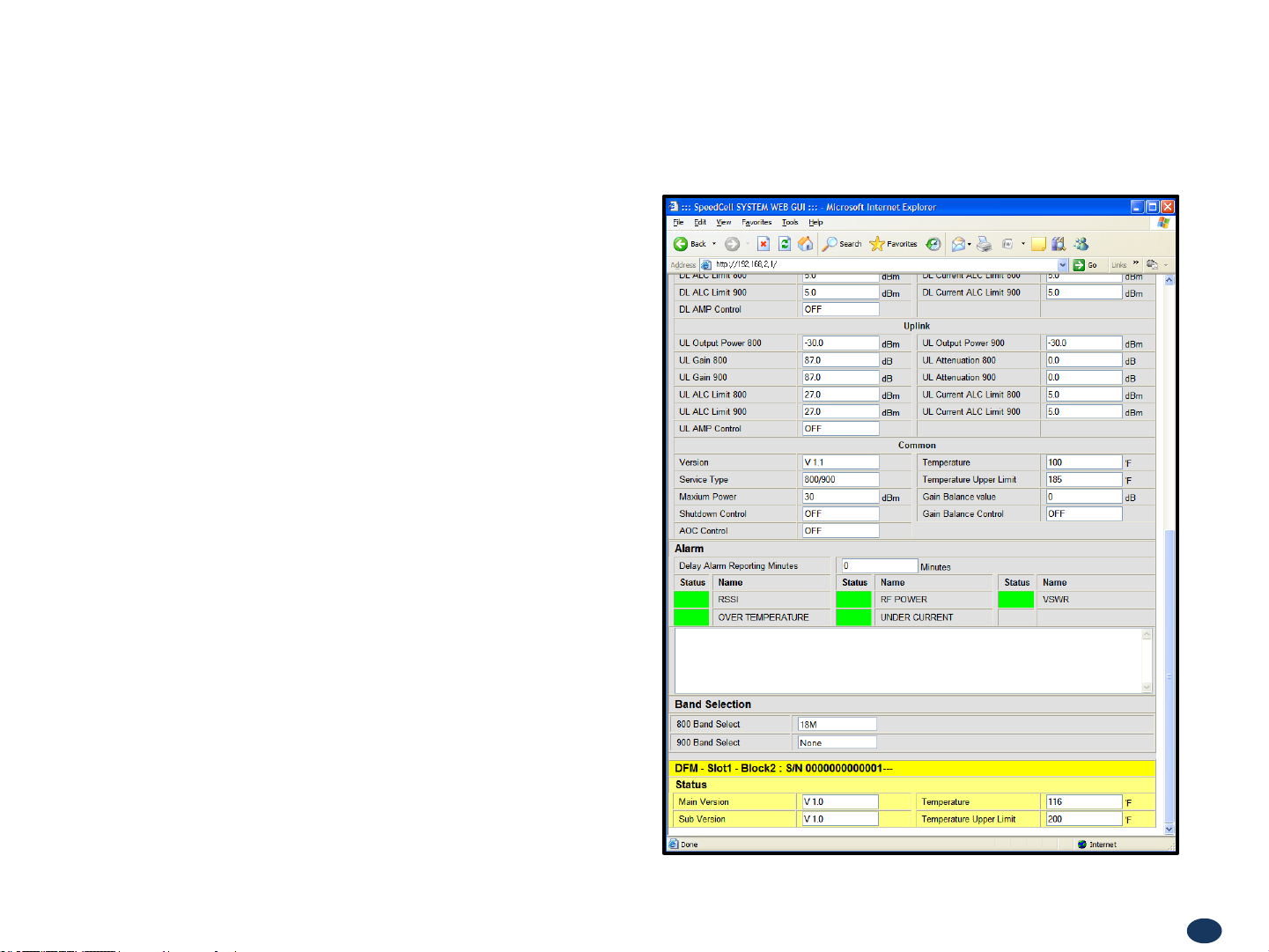Viewport: 1269px width, 952px height.
Task: Click the Home icon in toolbar
Action: pos(805,244)
